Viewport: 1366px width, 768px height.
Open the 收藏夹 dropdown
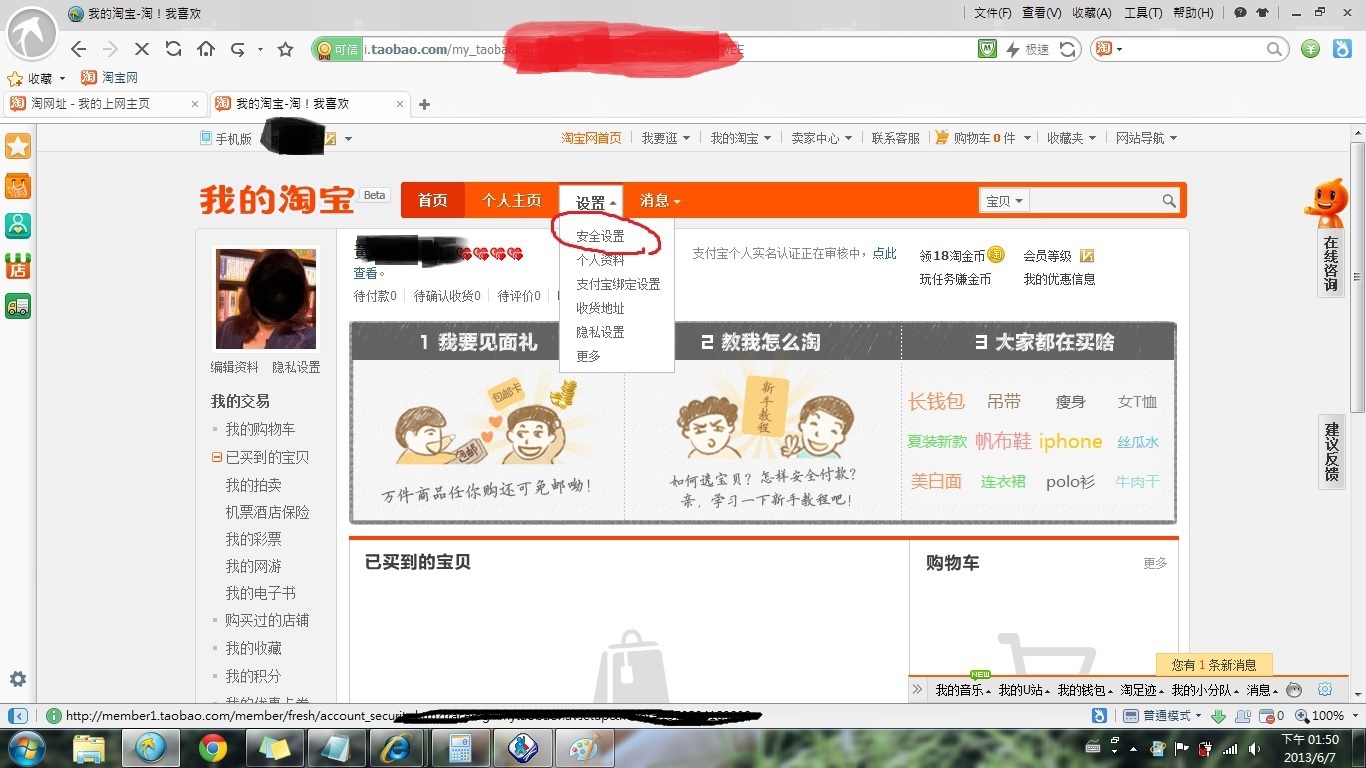1071,138
